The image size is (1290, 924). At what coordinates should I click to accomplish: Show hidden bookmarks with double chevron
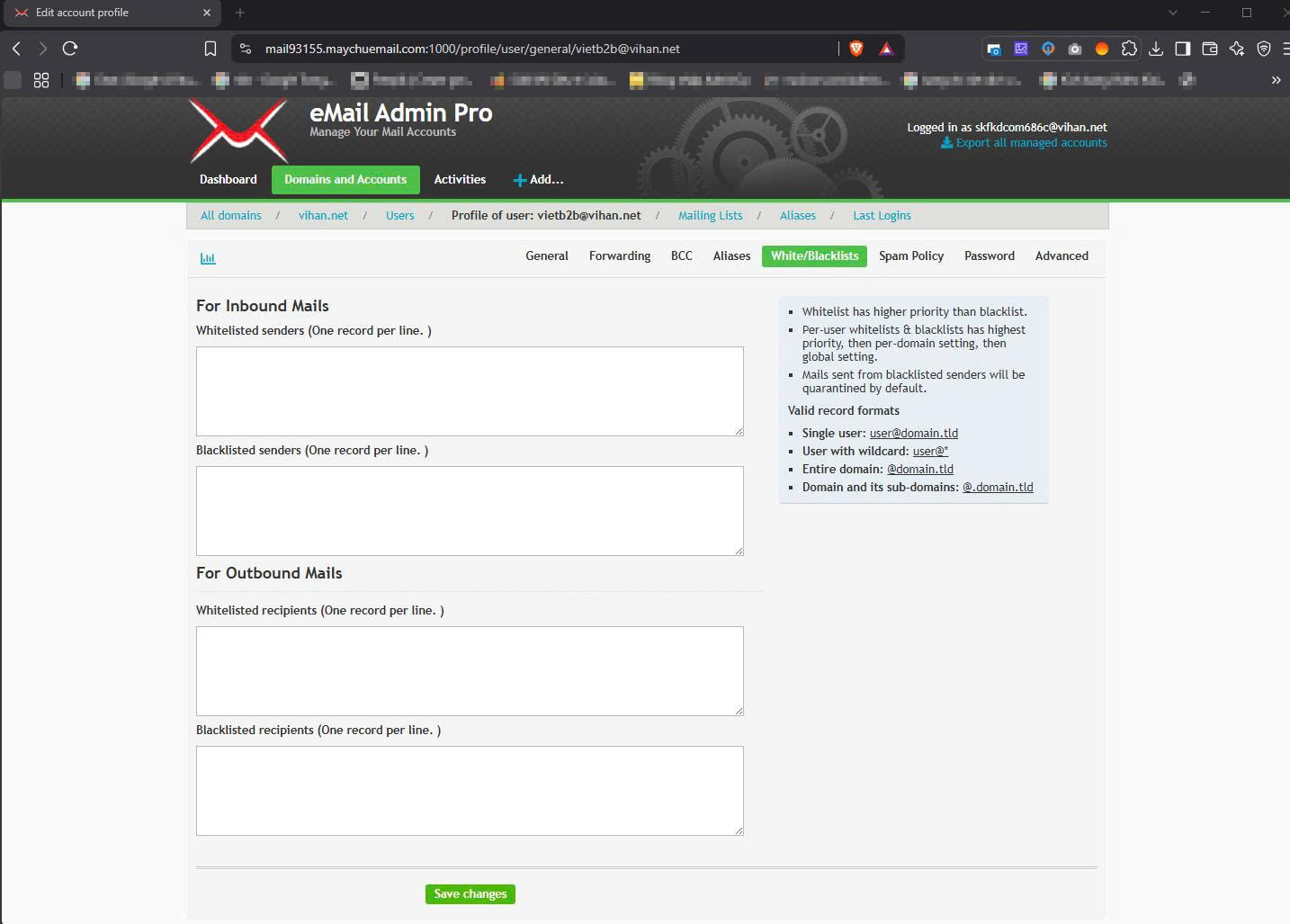(1276, 80)
